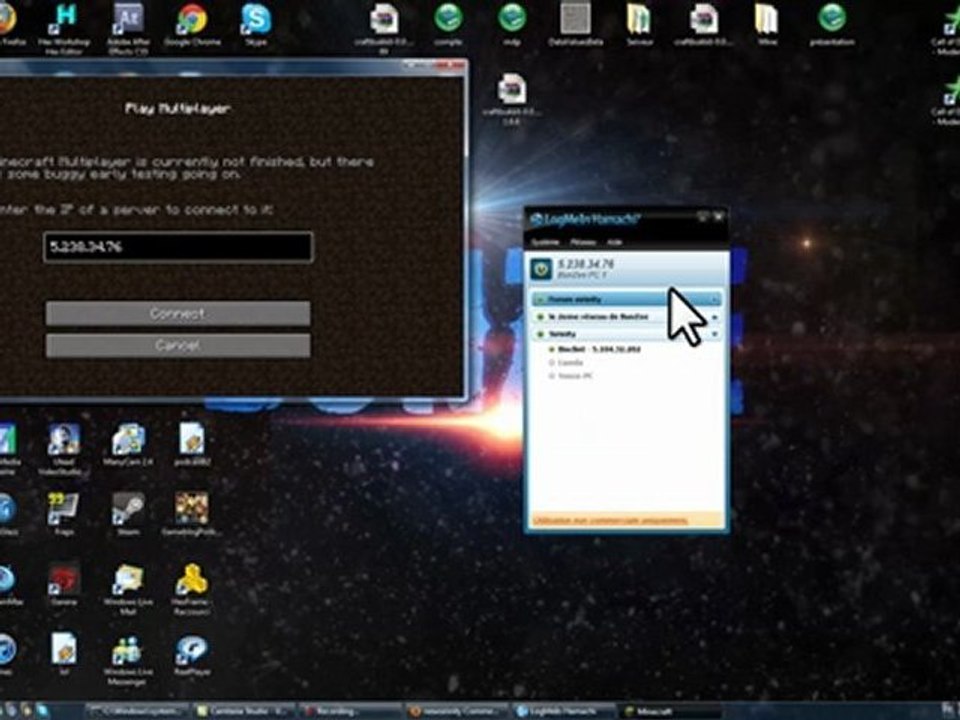Expand the highlighted first Hamachi network row

click(714, 299)
